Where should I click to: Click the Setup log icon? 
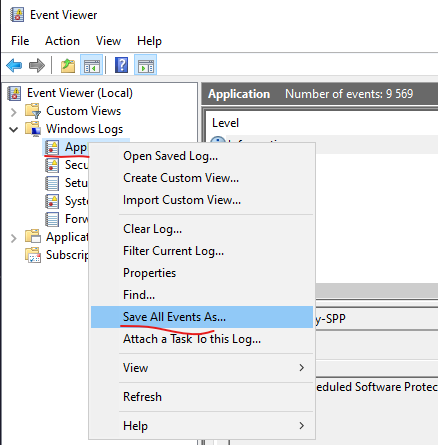(52, 183)
